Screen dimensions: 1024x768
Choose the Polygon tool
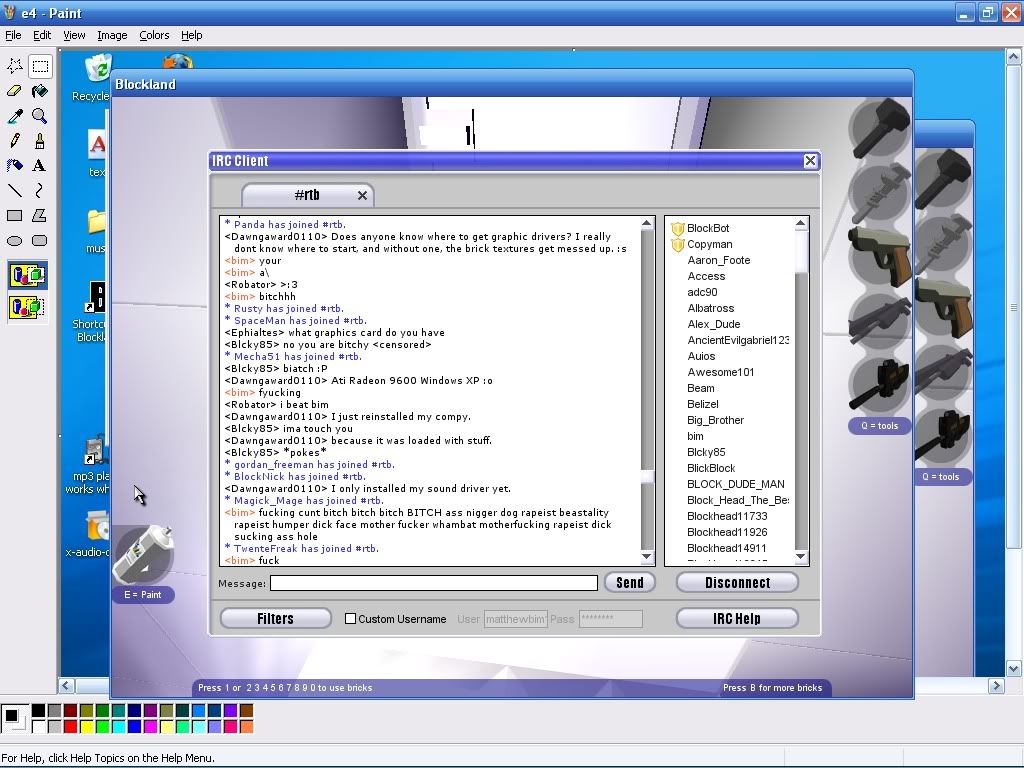(40, 215)
